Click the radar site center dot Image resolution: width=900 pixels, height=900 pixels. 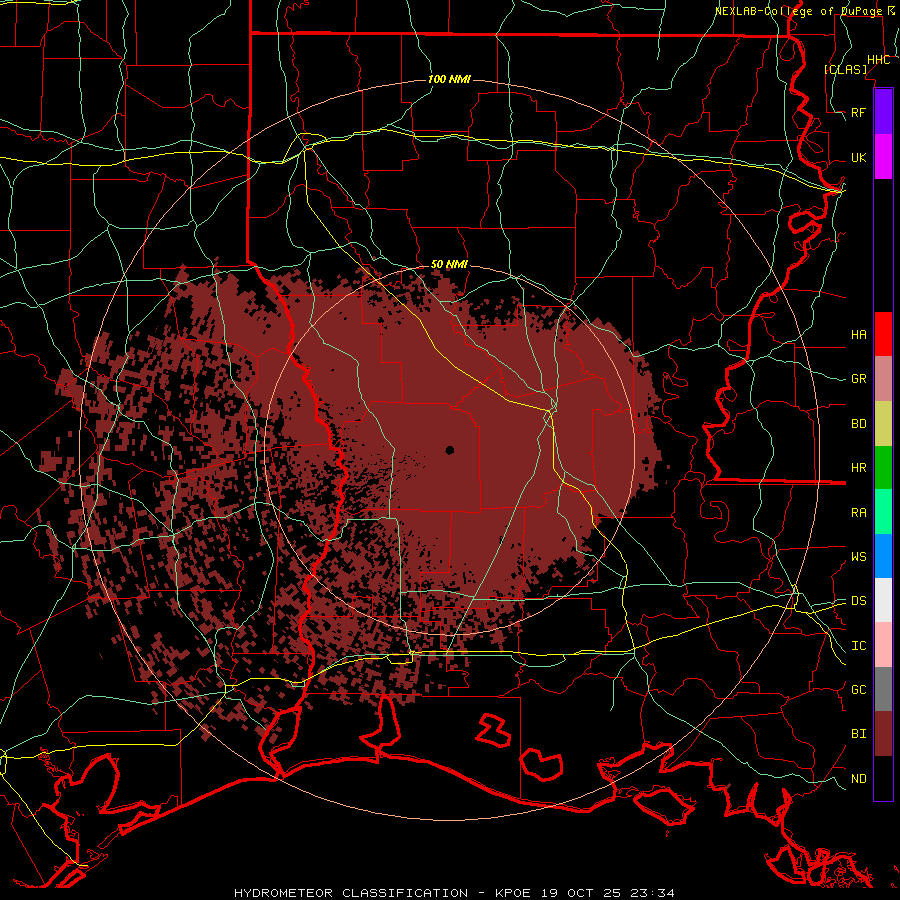(x=450, y=450)
